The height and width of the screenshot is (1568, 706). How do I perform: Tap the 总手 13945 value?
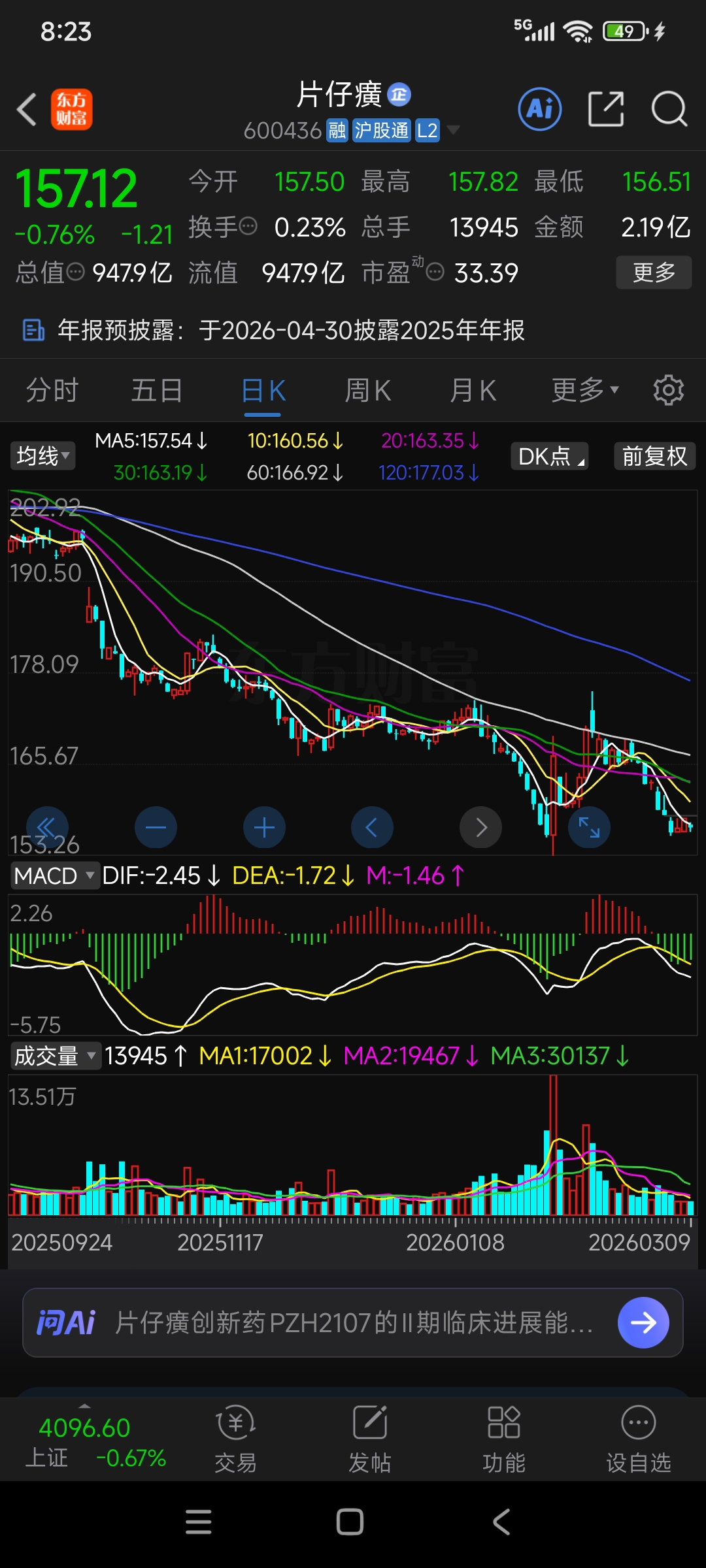(x=484, y=227)
